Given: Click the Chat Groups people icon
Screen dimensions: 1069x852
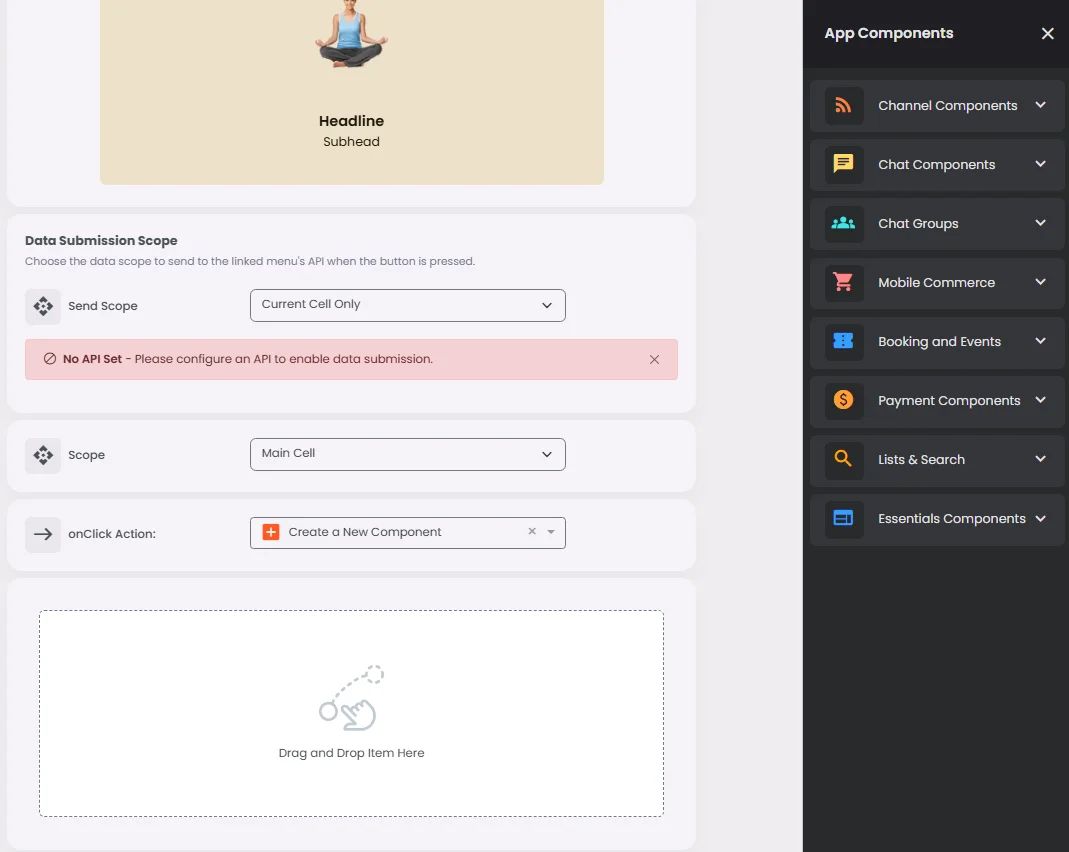Looking at the screenshot, I should click(x=843, y=224).
